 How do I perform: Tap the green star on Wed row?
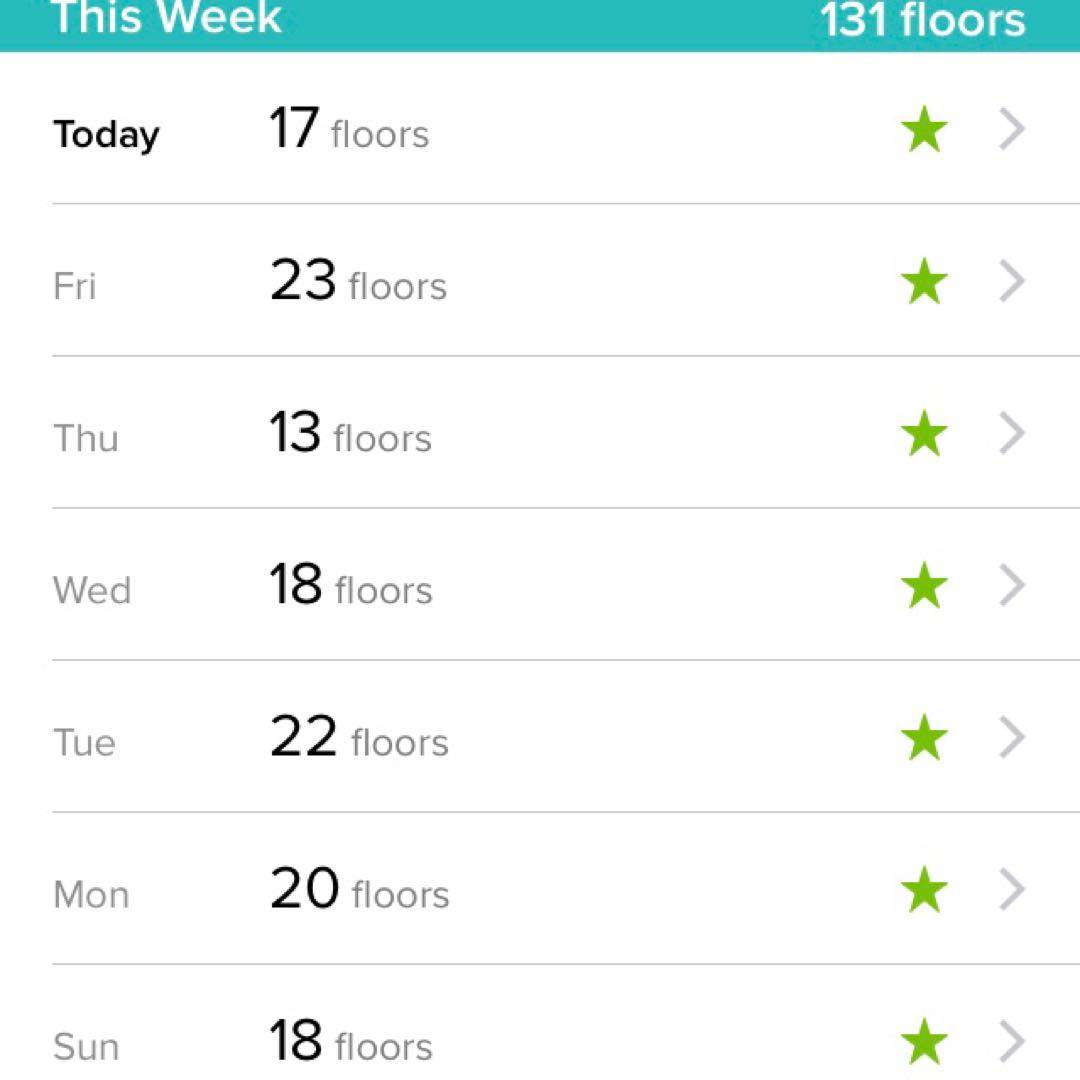(x=924, y=587)
